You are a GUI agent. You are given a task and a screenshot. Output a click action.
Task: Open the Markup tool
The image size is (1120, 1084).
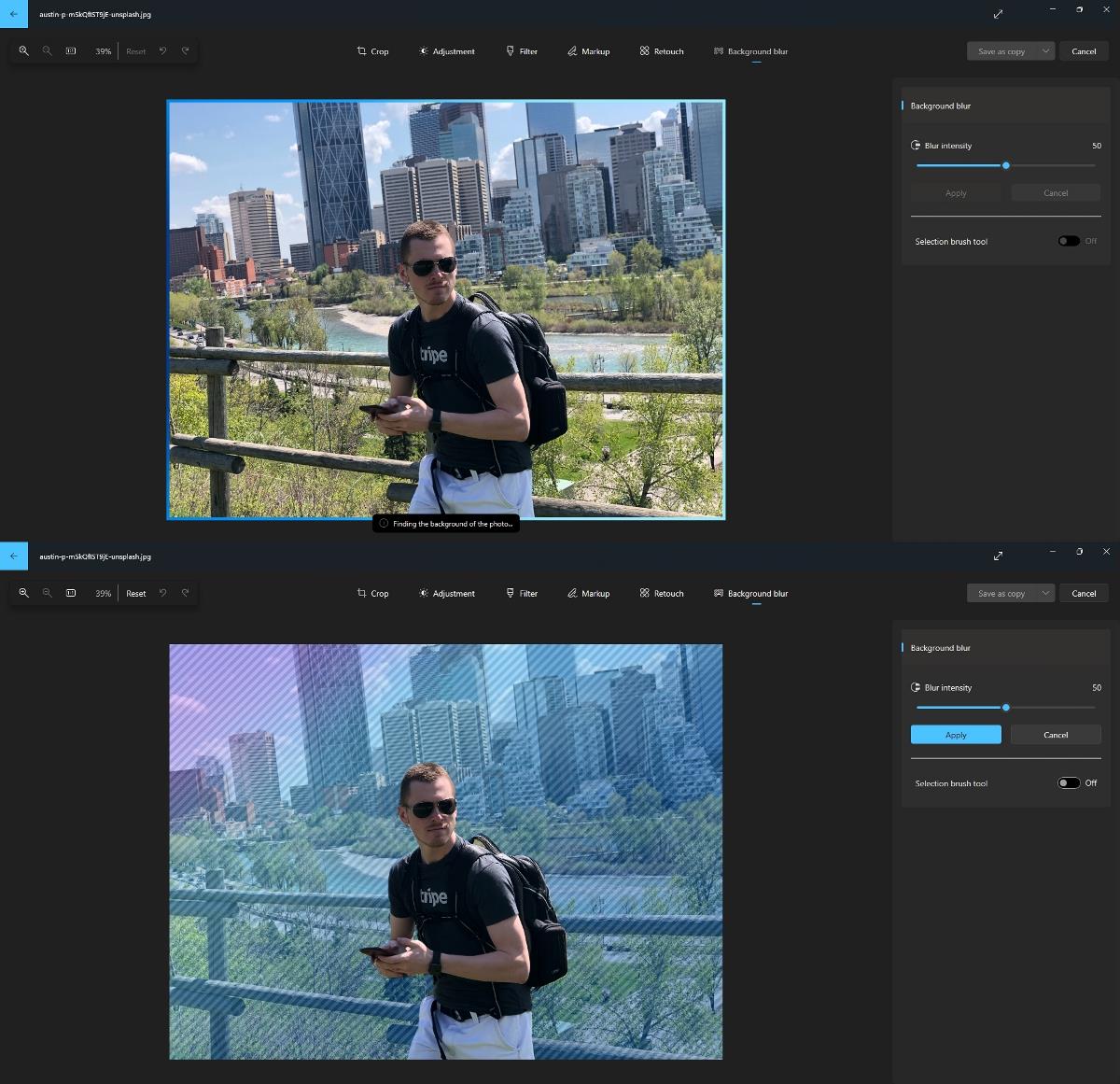(588, 51)
